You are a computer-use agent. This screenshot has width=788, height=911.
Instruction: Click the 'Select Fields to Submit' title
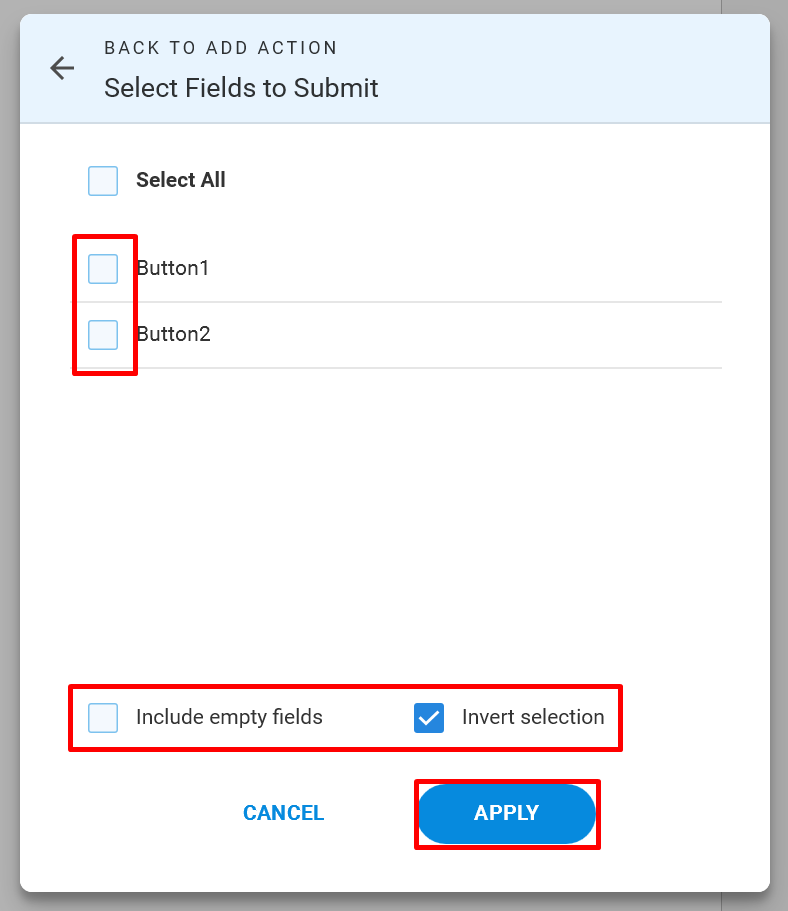pyautogui.click(x=241, y=88)
